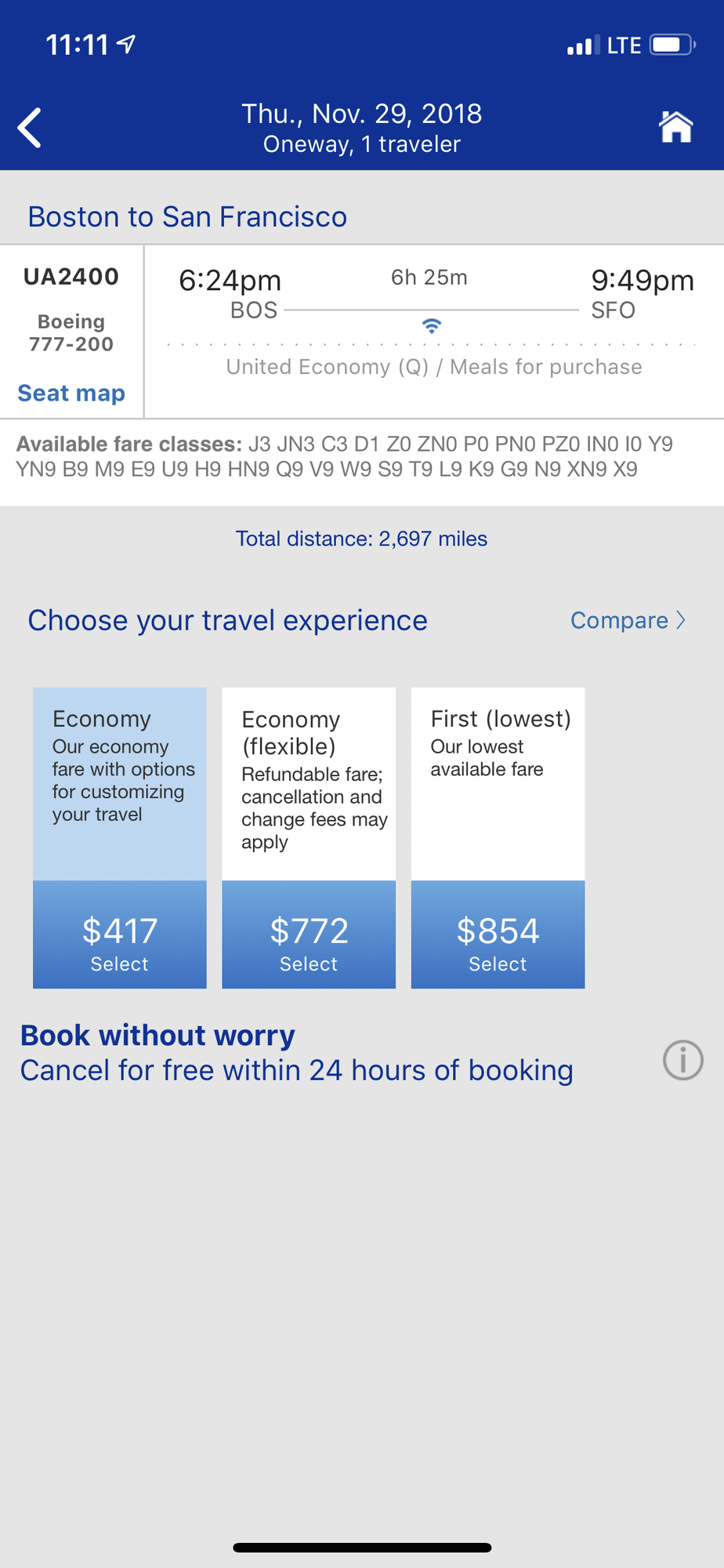The image size is (724, 1568).
Task: Tap the Thu., Nov. 29, 2018 header title
Action: [361, 114]
